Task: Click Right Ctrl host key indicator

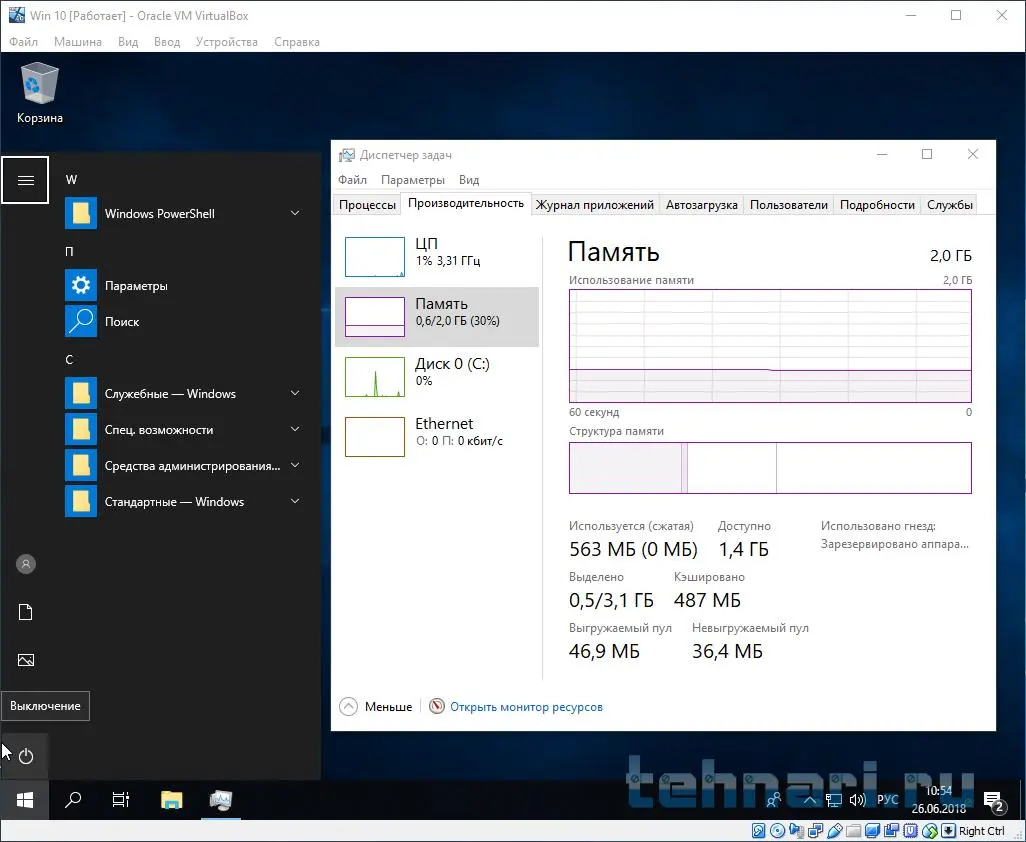Action: [x=982, y=831]
